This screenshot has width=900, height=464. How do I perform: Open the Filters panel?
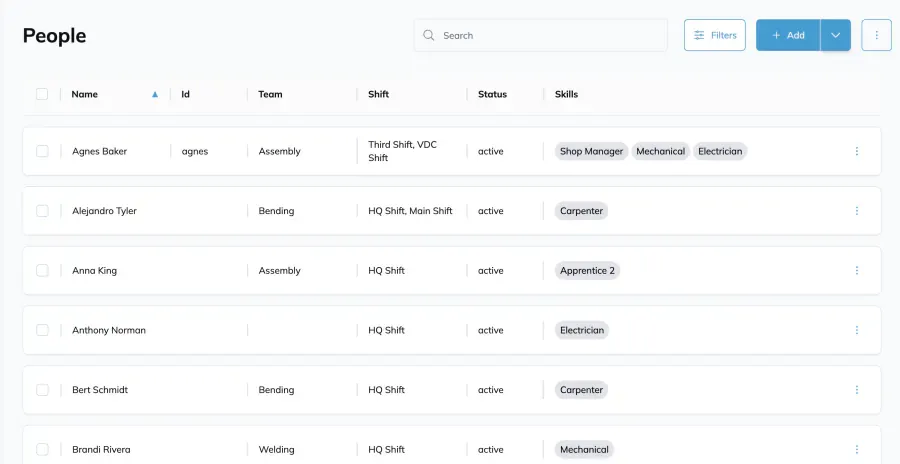pos(715,35)
